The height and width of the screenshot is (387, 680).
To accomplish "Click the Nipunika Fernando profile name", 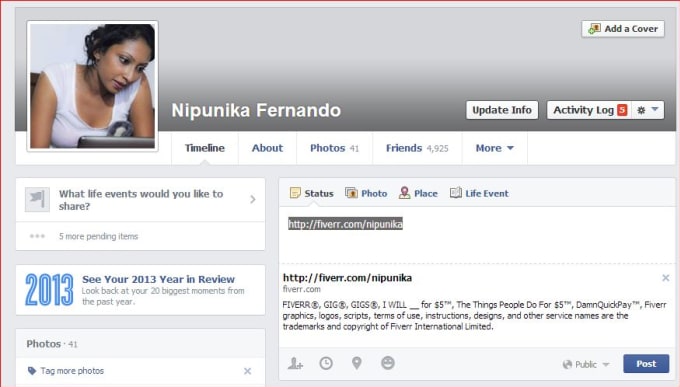I will coord(256,110).
